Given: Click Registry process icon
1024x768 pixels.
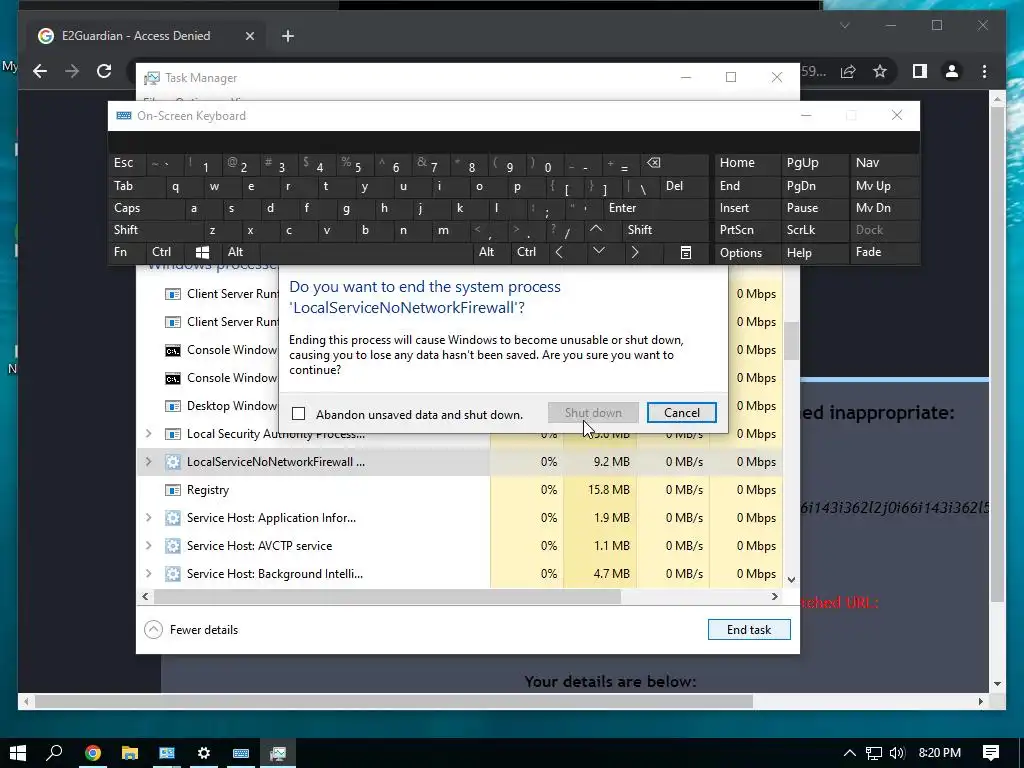Looking at the screenshot, I should pyautogui.click(x=172, y=490).
